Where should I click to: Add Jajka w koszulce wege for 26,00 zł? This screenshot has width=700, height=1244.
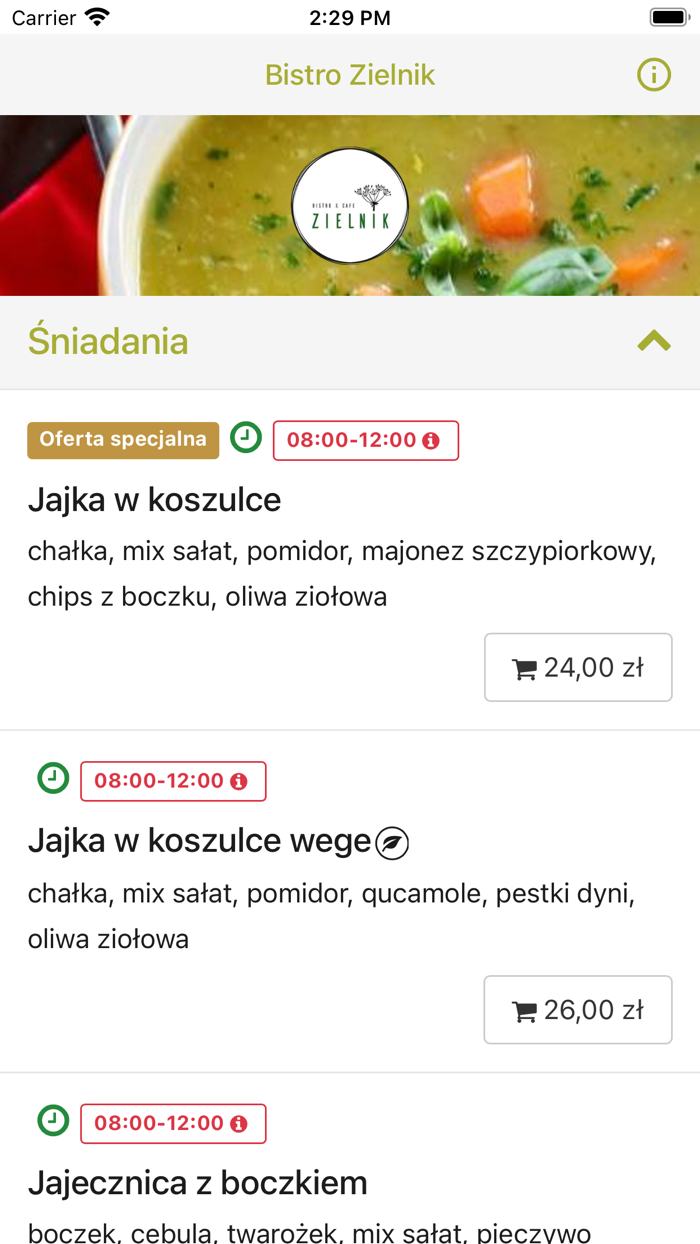(x=578, y=1009)
